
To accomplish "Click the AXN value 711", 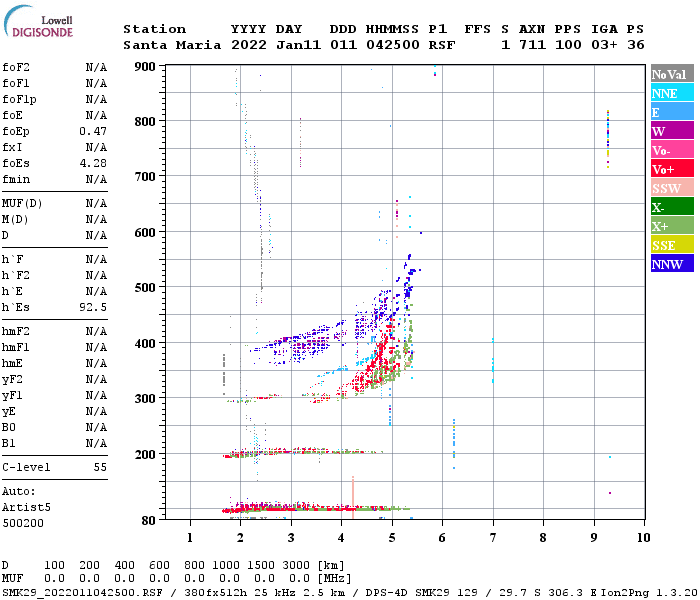I will [x=533, y=45].
